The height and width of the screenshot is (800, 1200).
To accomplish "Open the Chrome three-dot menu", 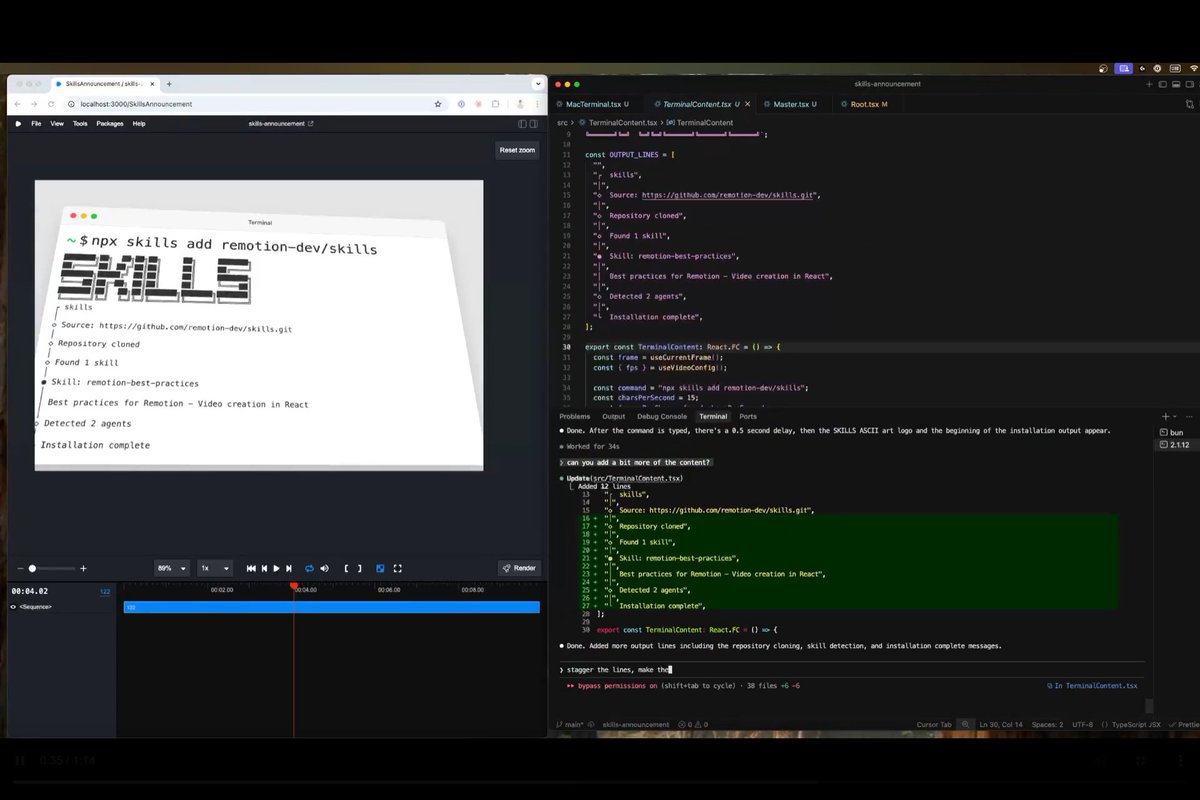I will (x=538, y=104).
